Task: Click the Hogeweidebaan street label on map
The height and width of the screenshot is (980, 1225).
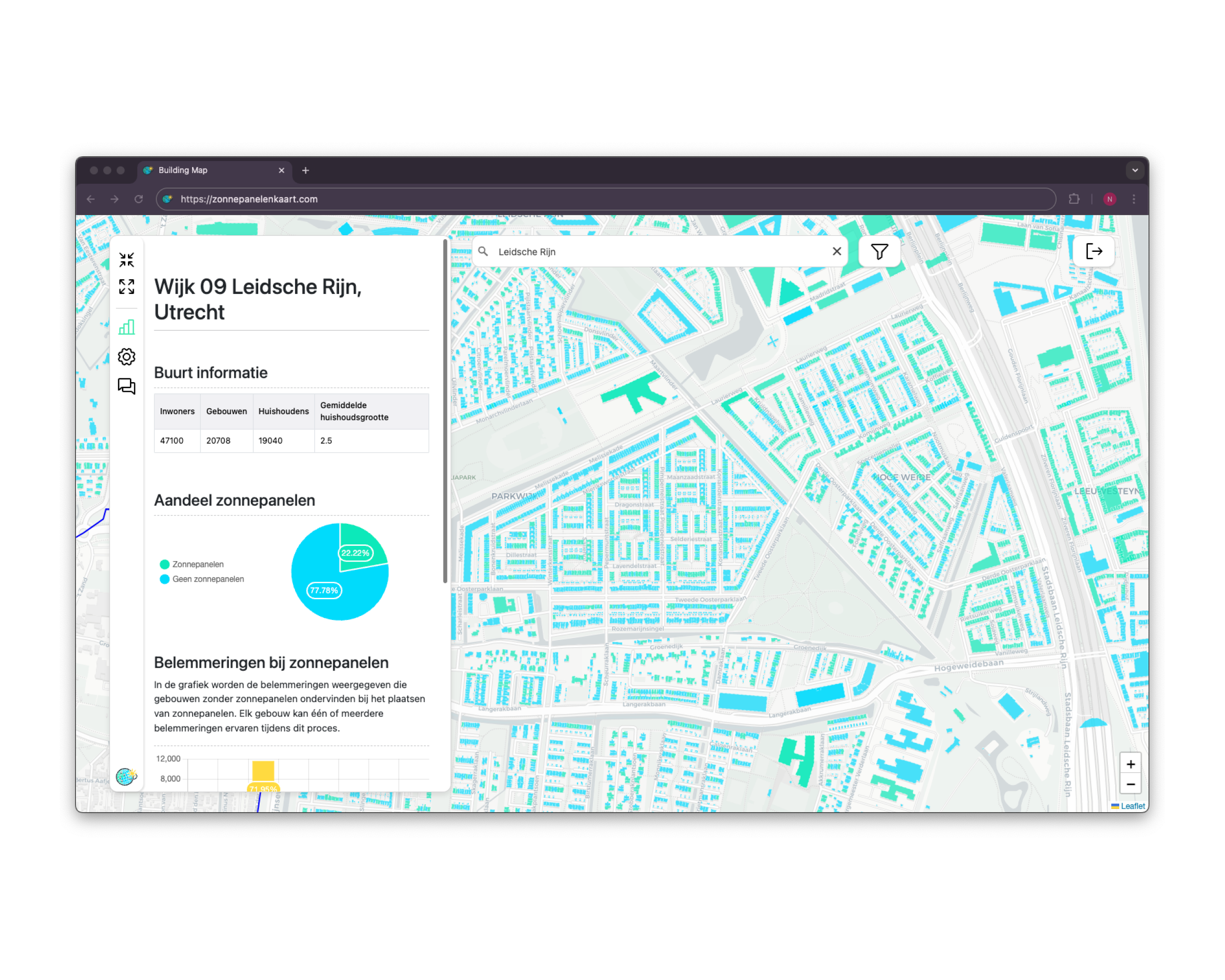Action: (x=968, y=665)
